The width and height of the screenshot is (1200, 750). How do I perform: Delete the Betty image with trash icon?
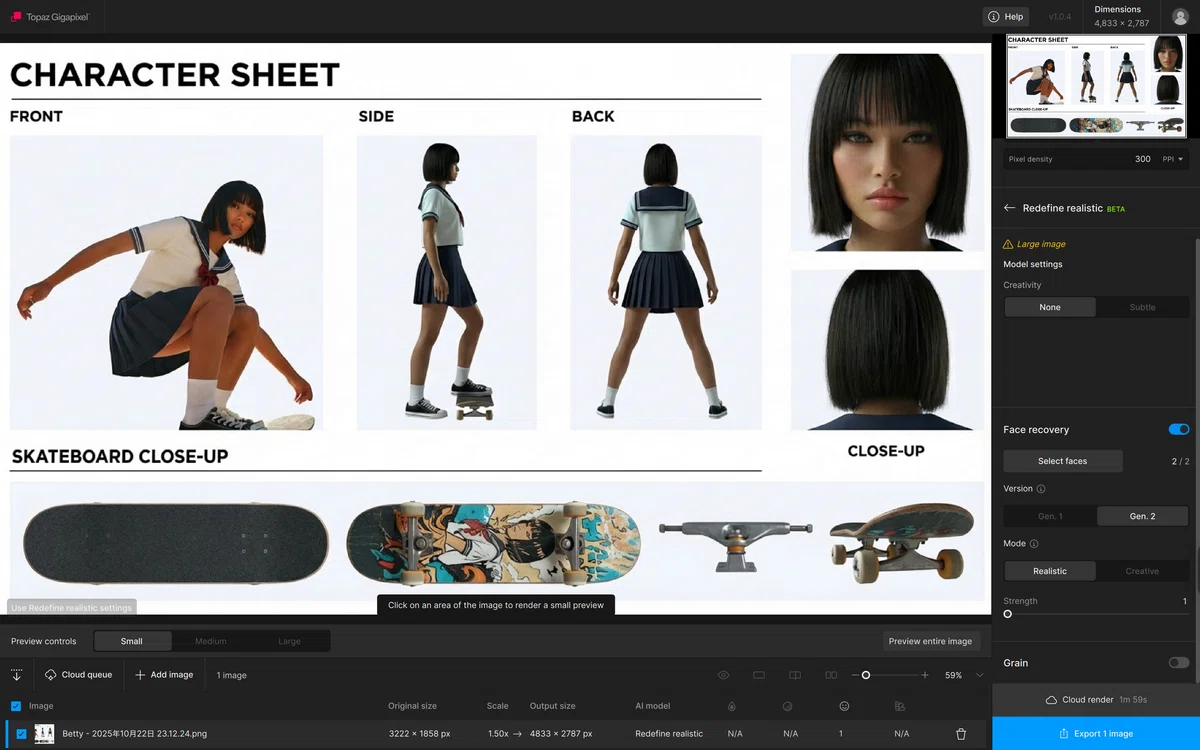click(x=961, y=734)
